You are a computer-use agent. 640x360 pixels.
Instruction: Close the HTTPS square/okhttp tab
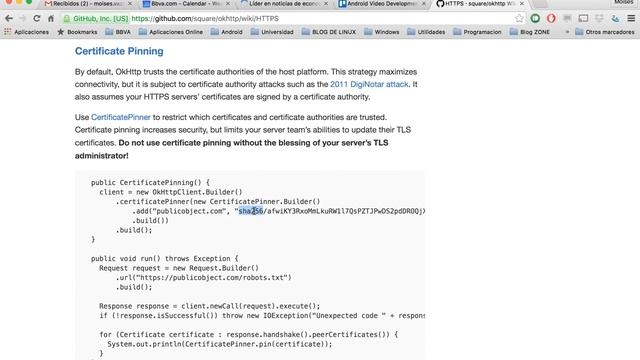(522, 4)
